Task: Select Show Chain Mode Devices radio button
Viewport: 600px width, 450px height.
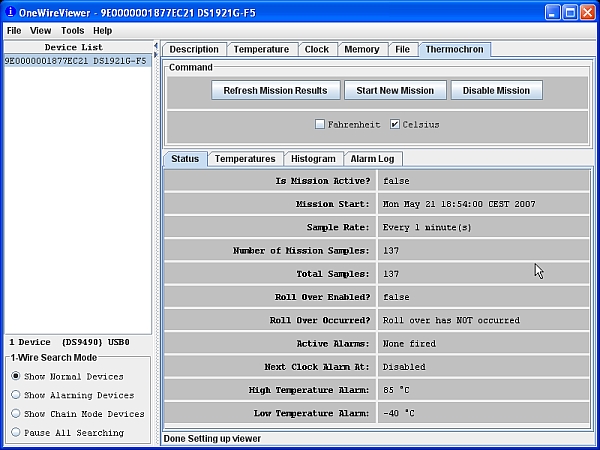Action: 16,413
